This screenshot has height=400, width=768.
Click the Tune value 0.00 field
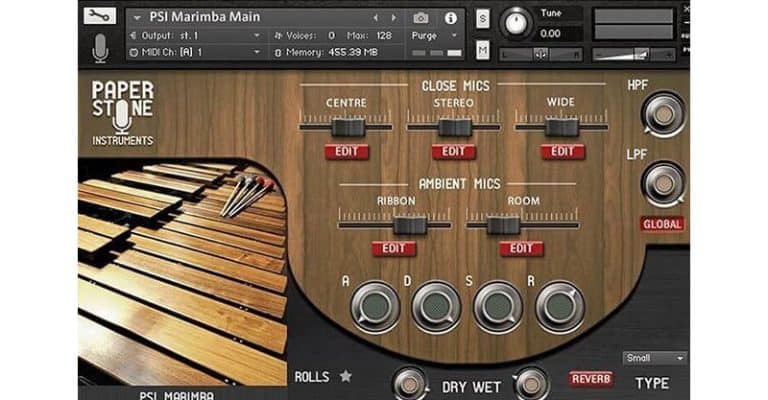550,34
